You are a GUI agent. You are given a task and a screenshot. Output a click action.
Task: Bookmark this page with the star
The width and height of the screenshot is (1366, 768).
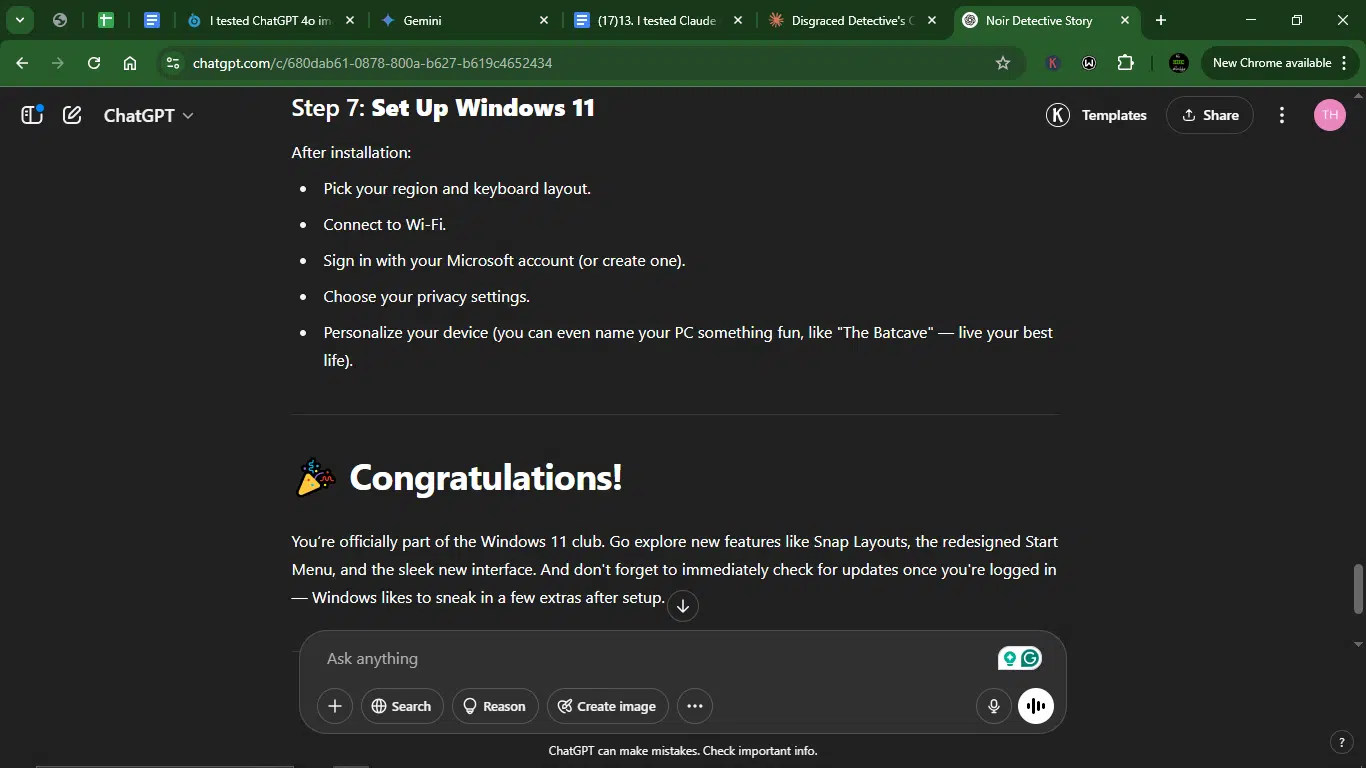click(x=1003, y=63)
